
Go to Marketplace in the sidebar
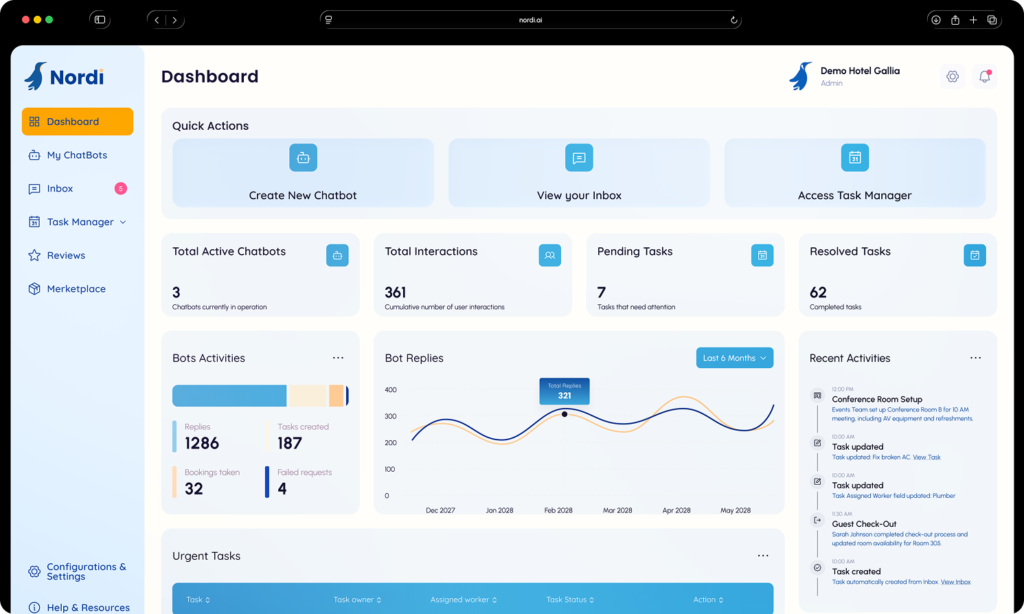76,289
